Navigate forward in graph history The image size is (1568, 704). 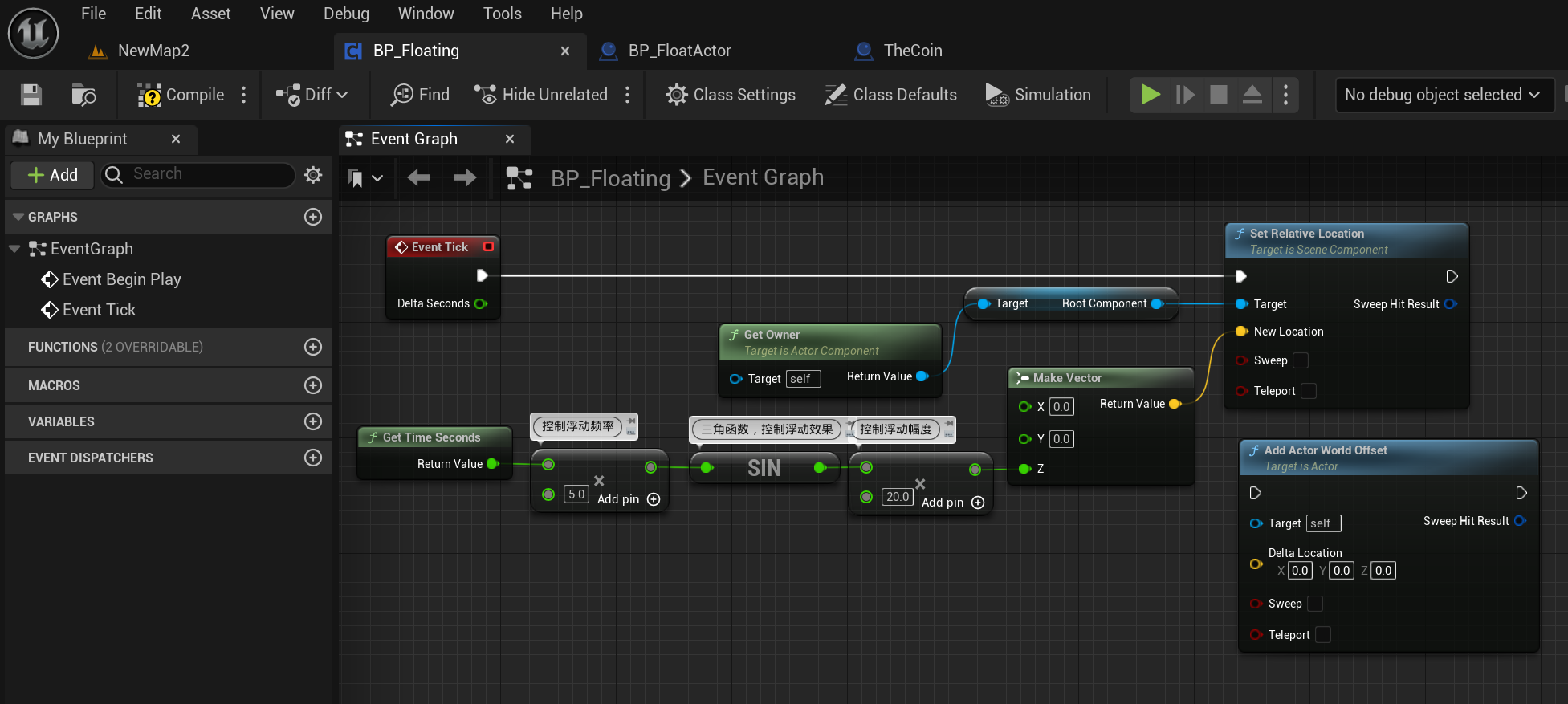[x=465, y=177]
